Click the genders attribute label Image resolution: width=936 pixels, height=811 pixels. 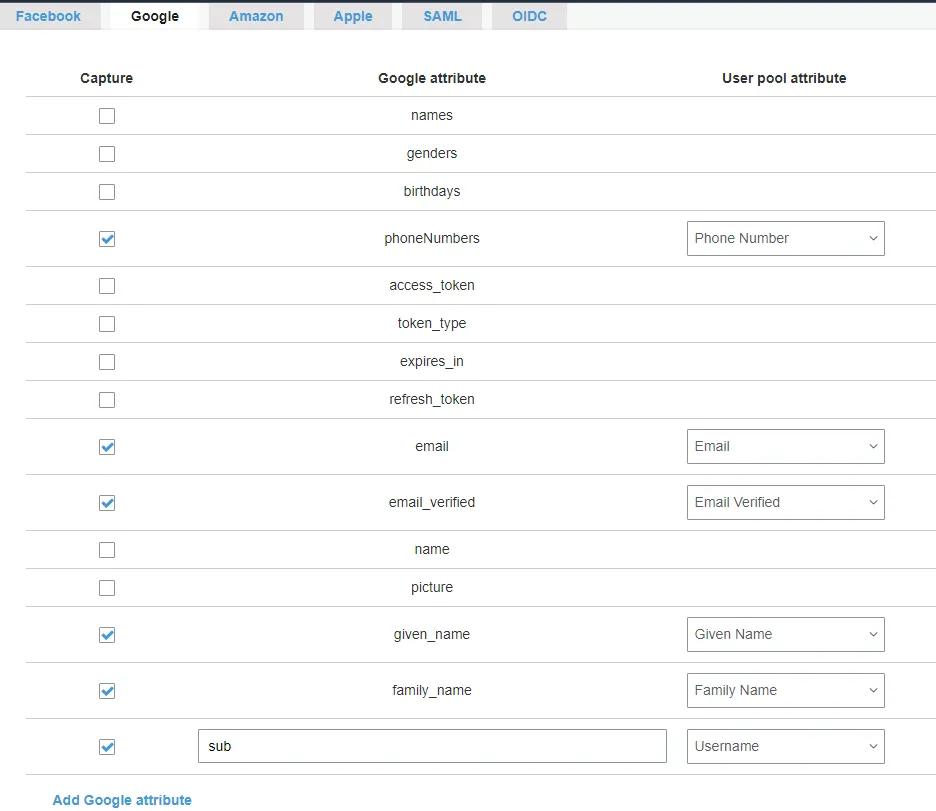[x=432, y=153]
